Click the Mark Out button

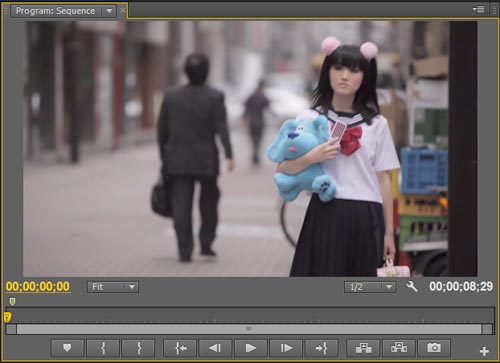(x=138, y=348)
